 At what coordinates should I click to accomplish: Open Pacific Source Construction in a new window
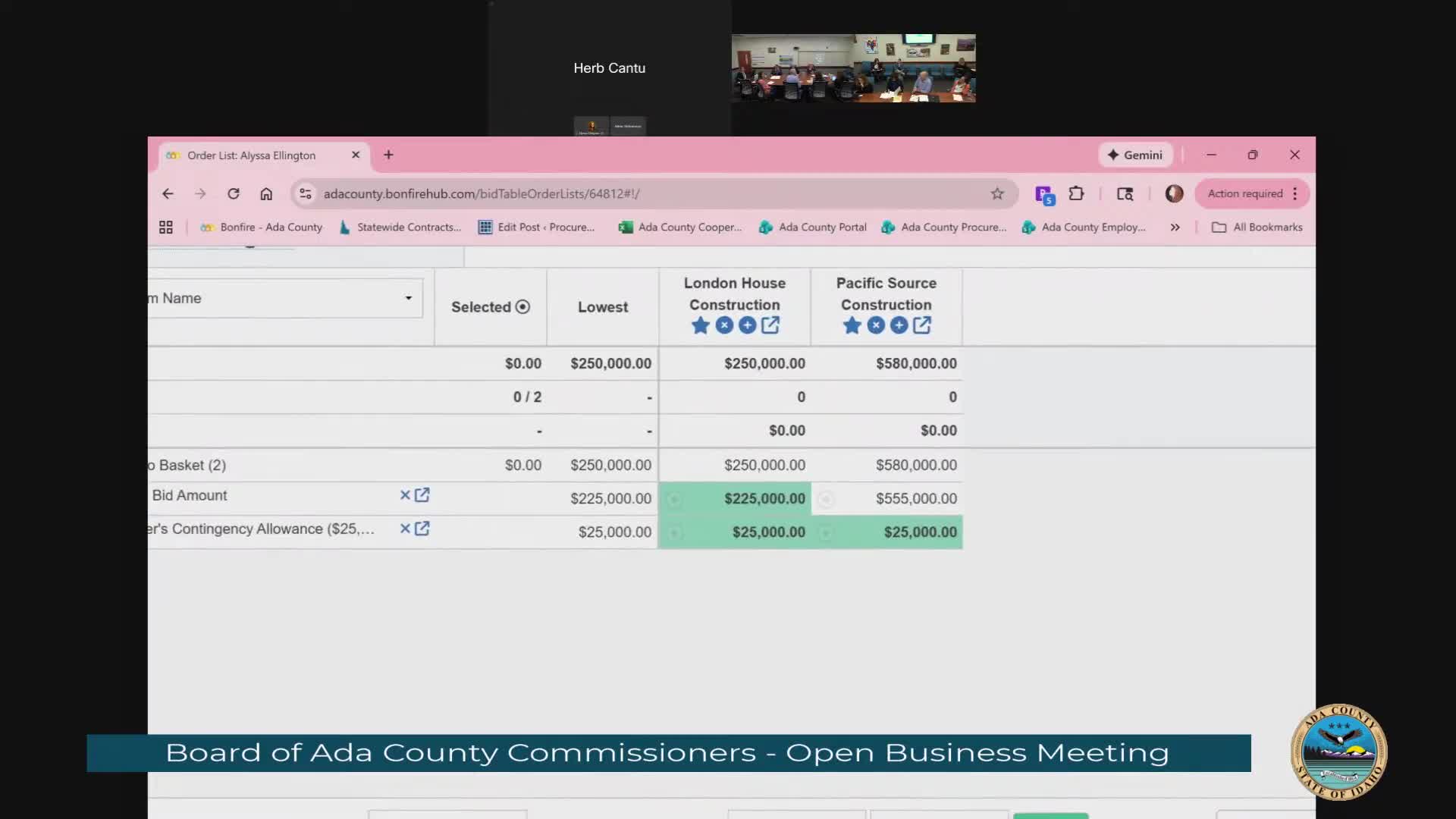922,325
